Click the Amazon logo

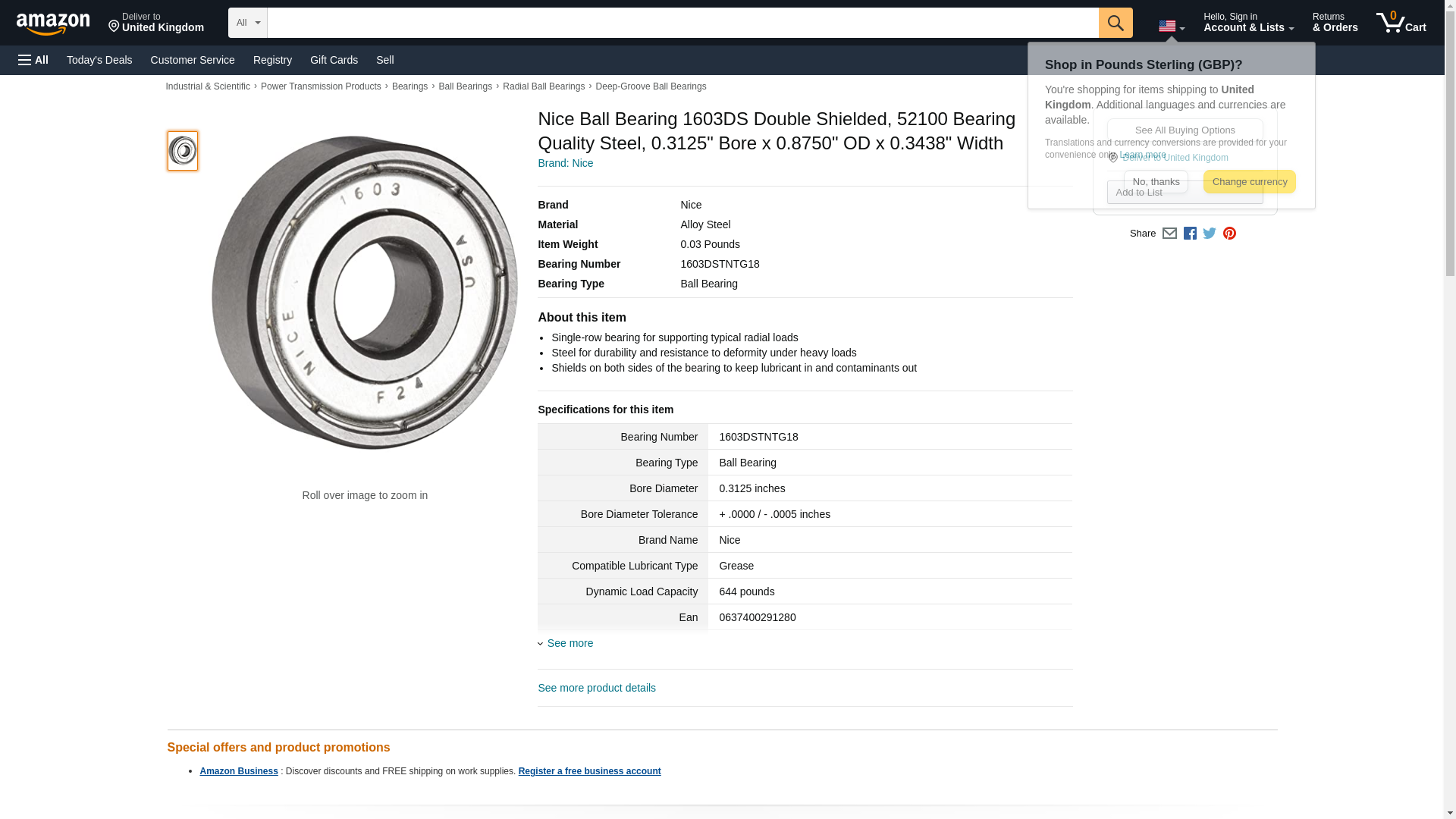point(53,24)
